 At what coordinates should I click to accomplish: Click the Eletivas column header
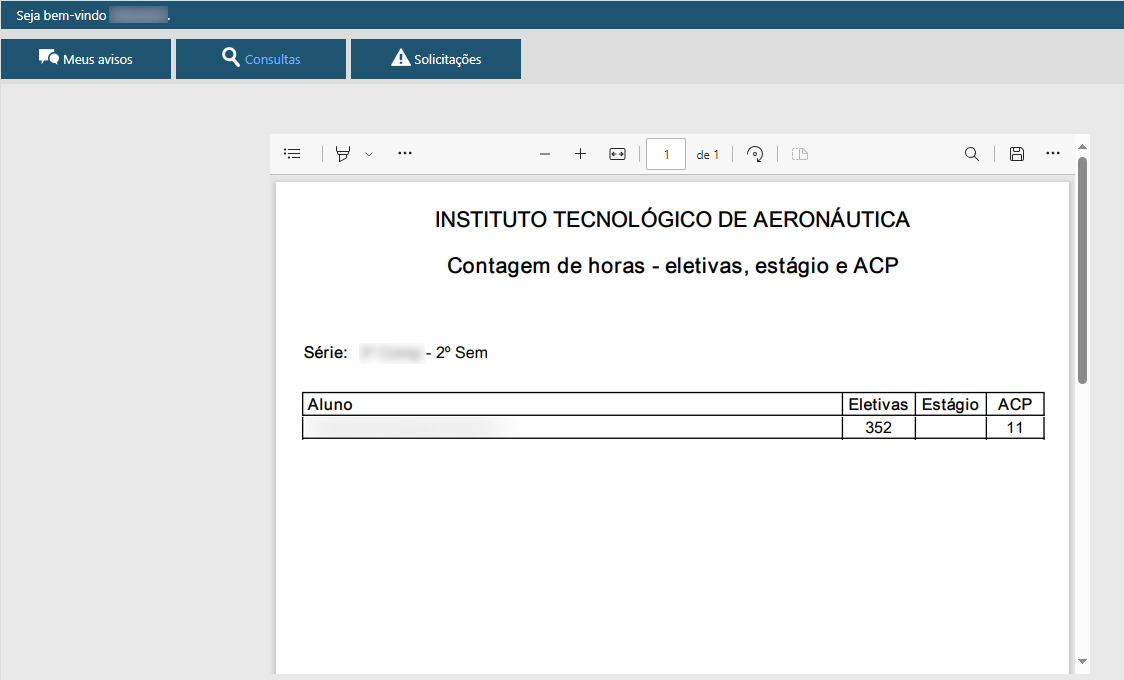(878, 404)
